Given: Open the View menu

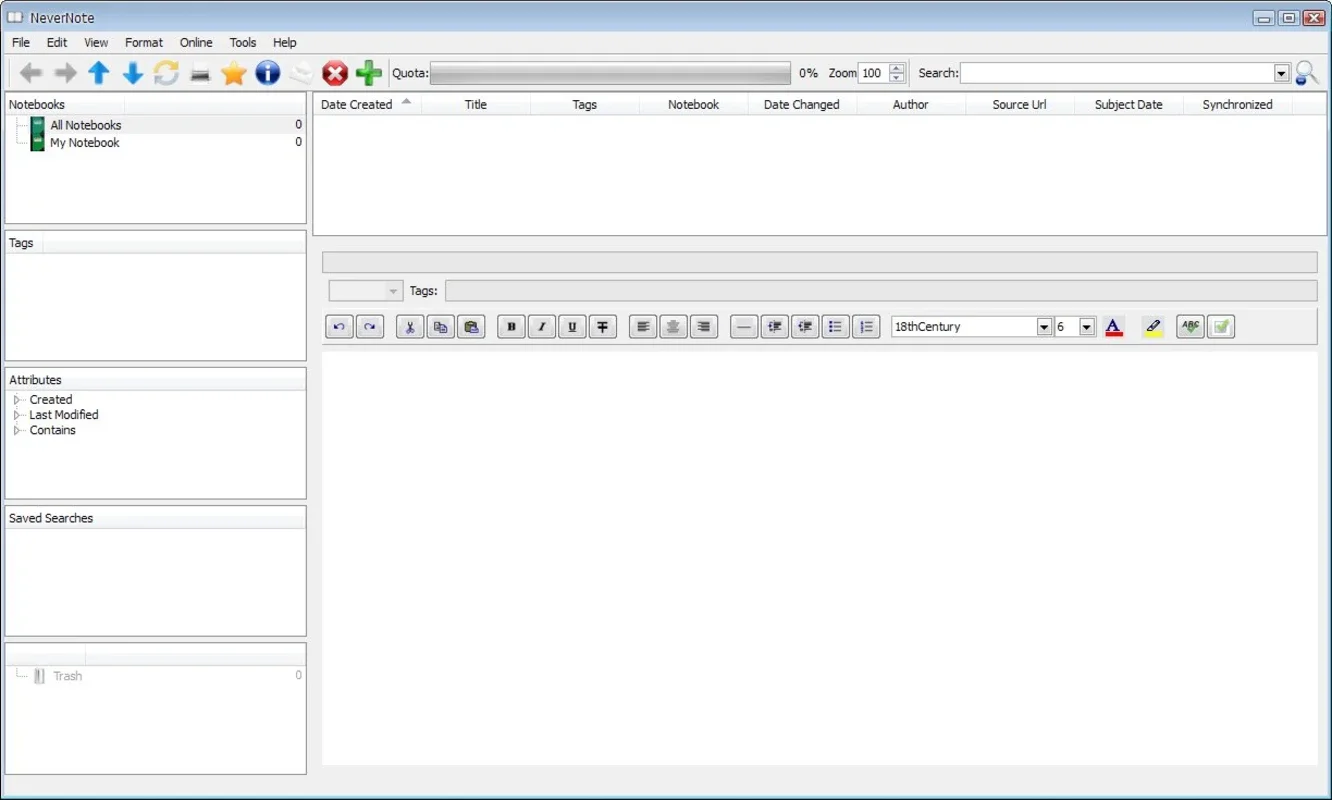Looking at the screenshot, I should pyautogui.click(x=96, y=43).
